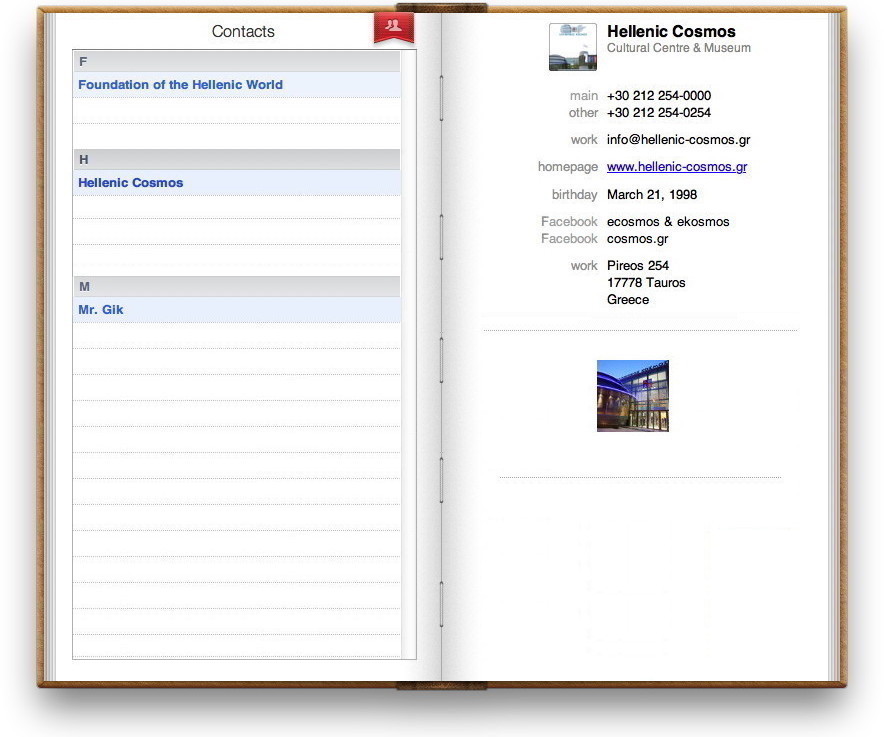
Task: Click the main phone label
Action: pyautogui.click(x=584, y=96)
